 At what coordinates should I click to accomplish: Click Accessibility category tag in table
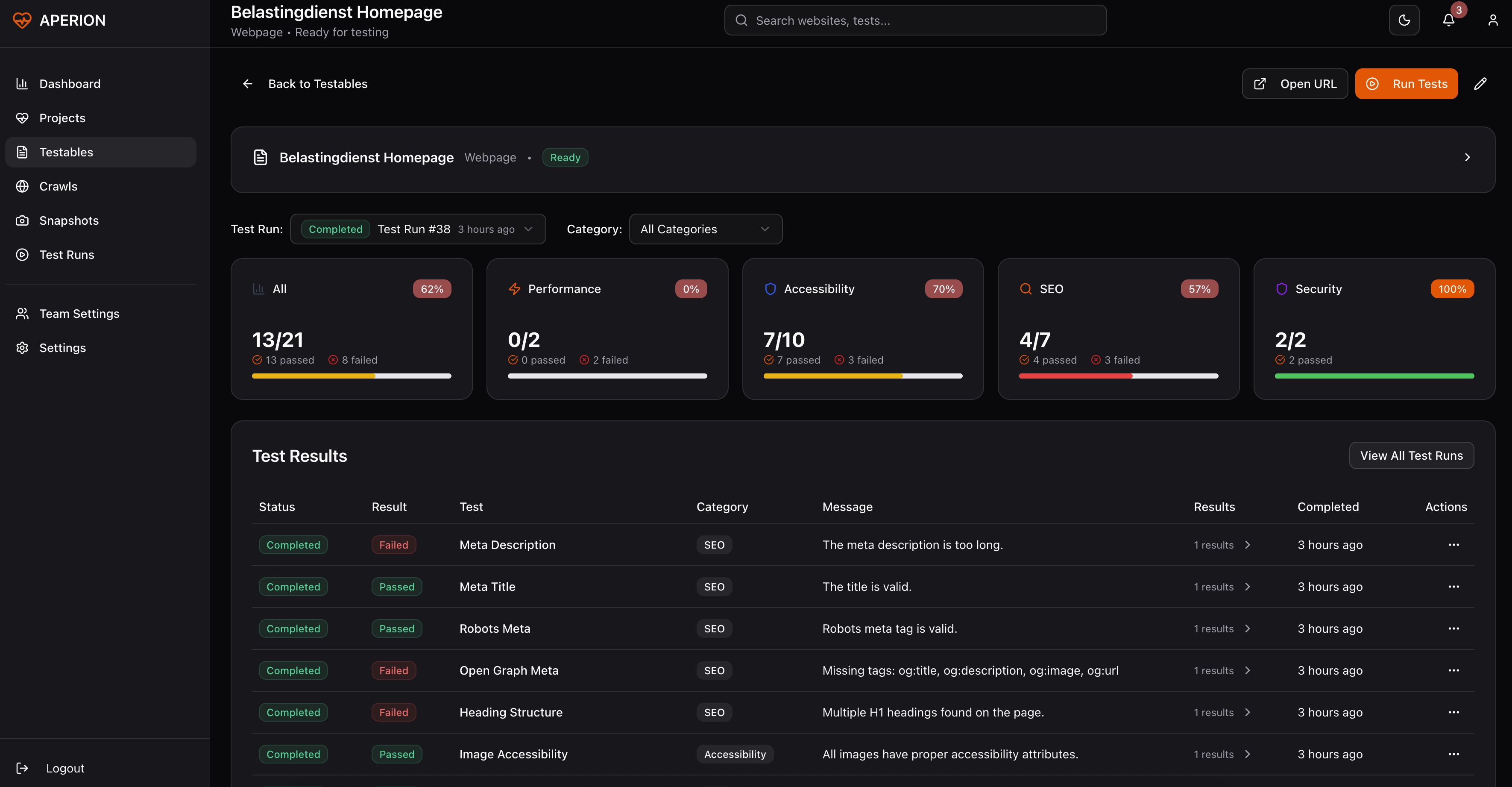pyautogui.click(x=735, y=754)
